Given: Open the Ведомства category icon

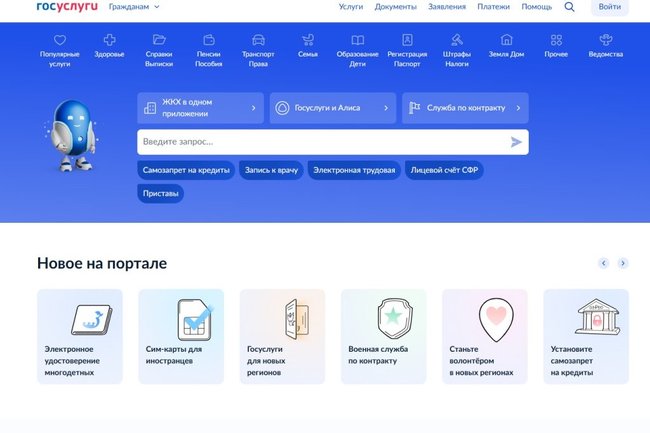Looking at the screenshot, I should [605, 40].
